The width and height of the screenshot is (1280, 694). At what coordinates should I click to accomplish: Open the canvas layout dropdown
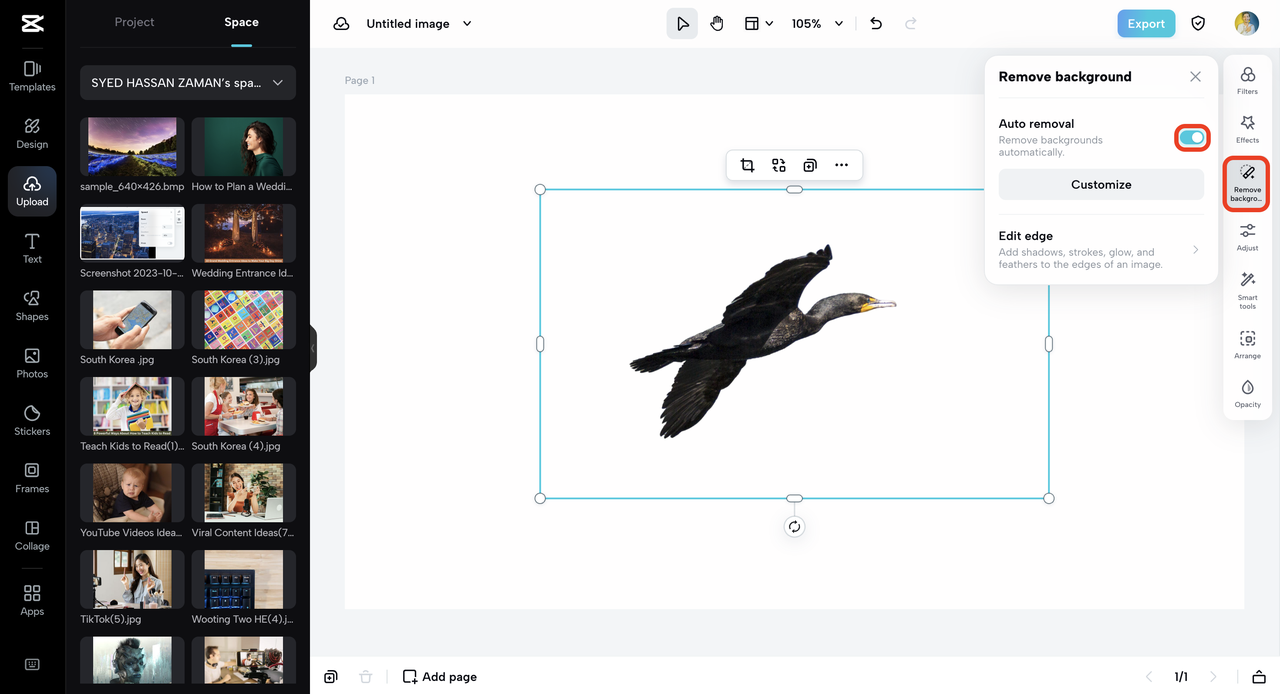coord(759,23)
